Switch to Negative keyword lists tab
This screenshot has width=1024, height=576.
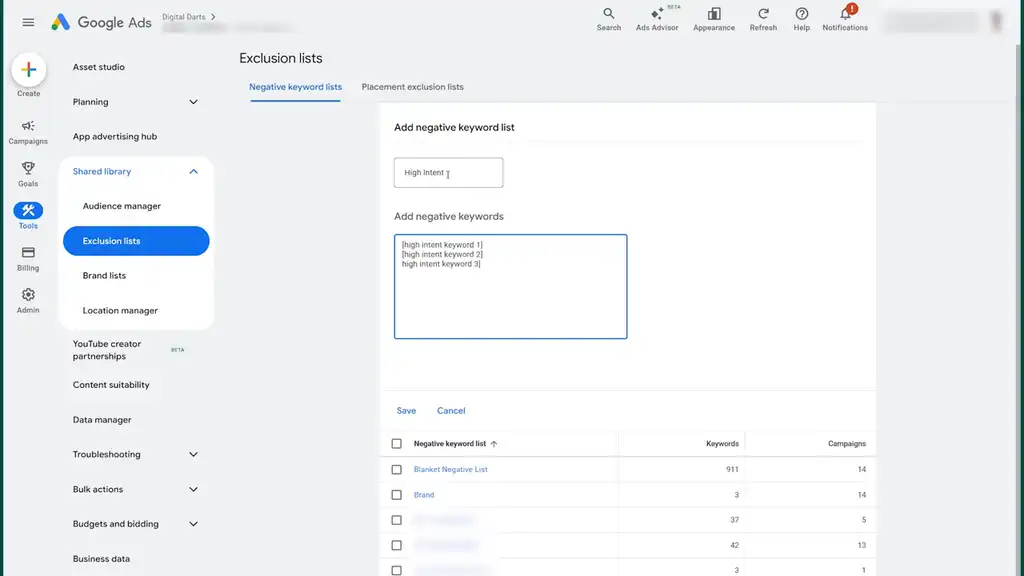tap(295, 87)
